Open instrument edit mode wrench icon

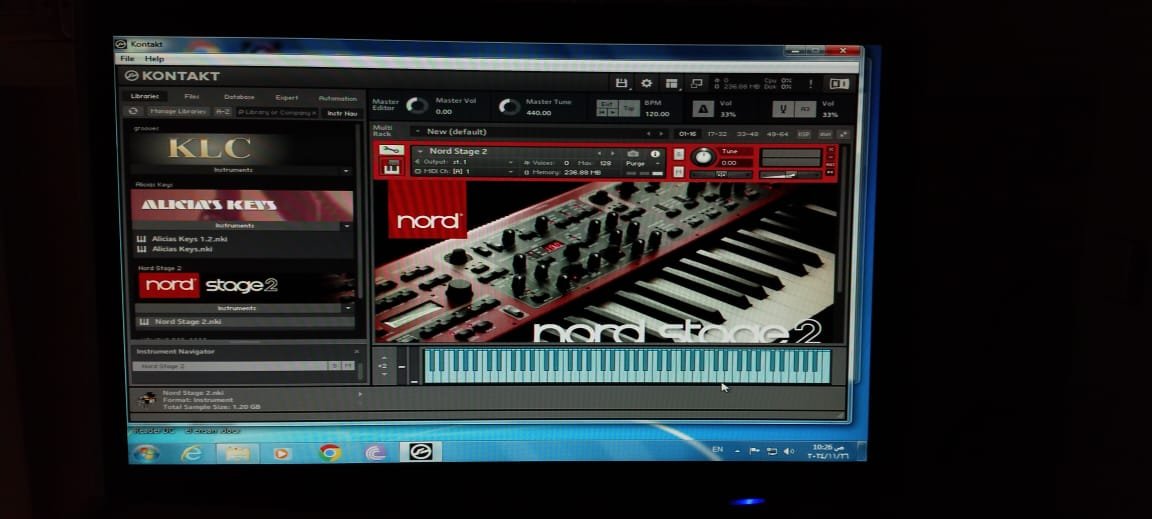point(392,151)
